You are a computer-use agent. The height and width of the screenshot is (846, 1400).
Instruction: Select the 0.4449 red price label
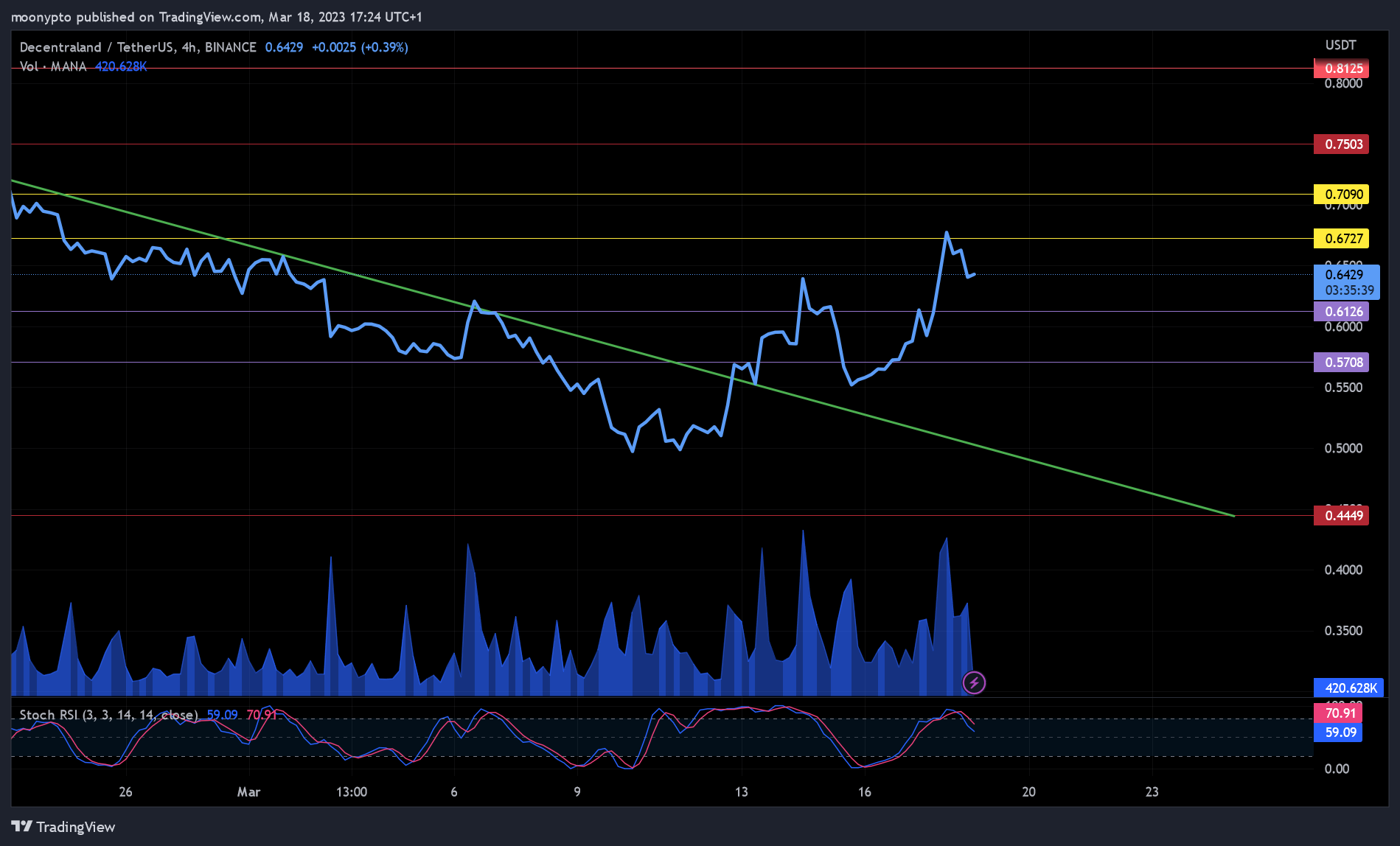click(x=1341, y=516)
